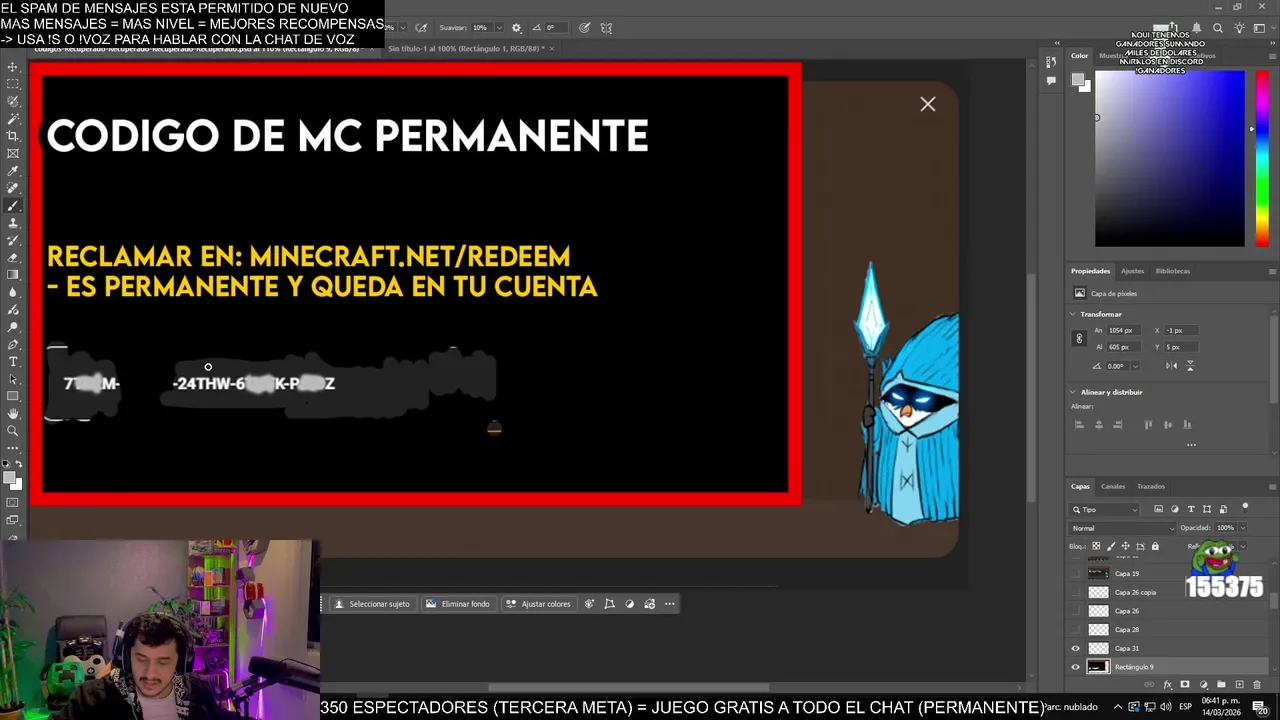Hide the Rectángulo 9 layer
The image size is (1280, 720).
[1076, 667]
